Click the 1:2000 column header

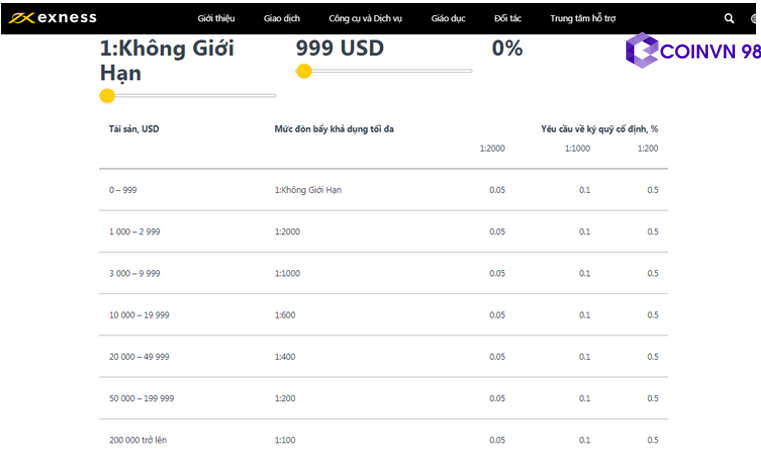coord(492,148)
